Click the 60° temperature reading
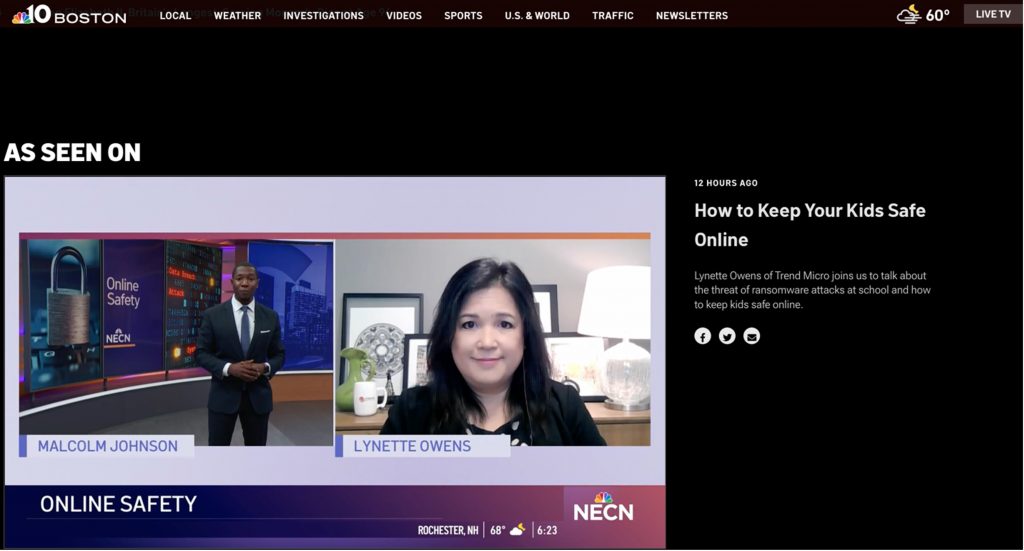 937,15
